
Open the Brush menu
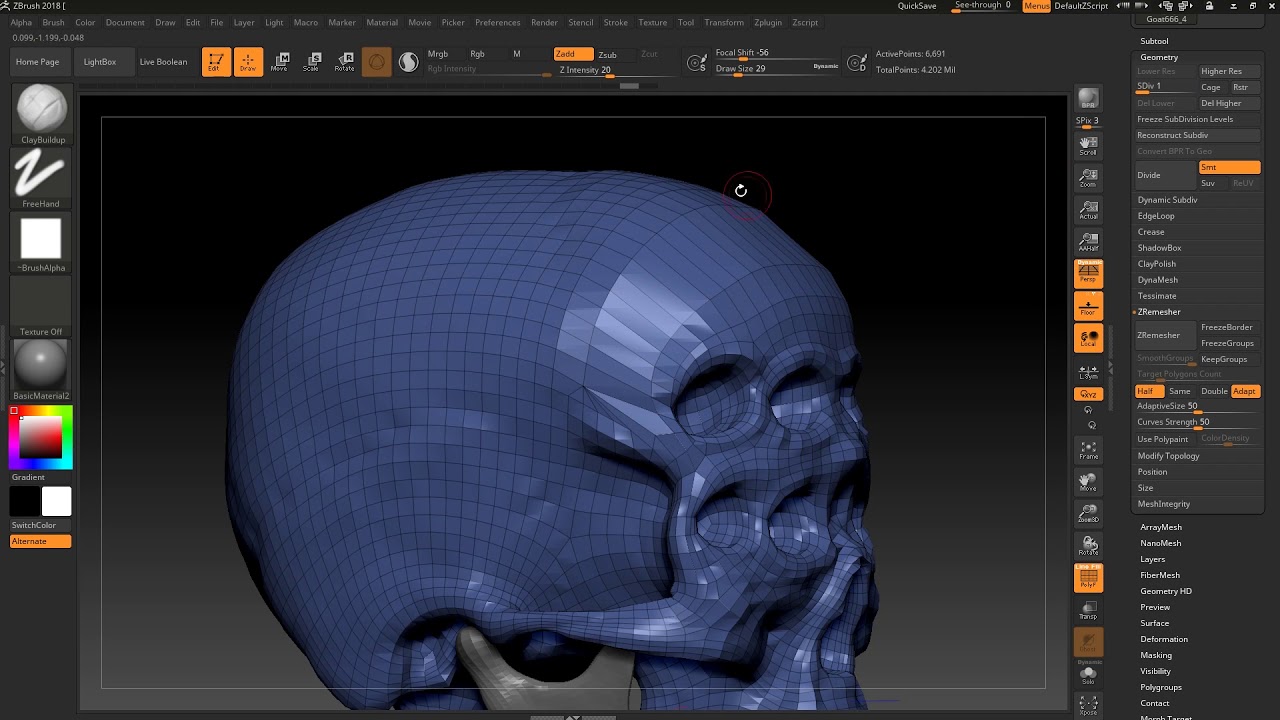[53, 22]
